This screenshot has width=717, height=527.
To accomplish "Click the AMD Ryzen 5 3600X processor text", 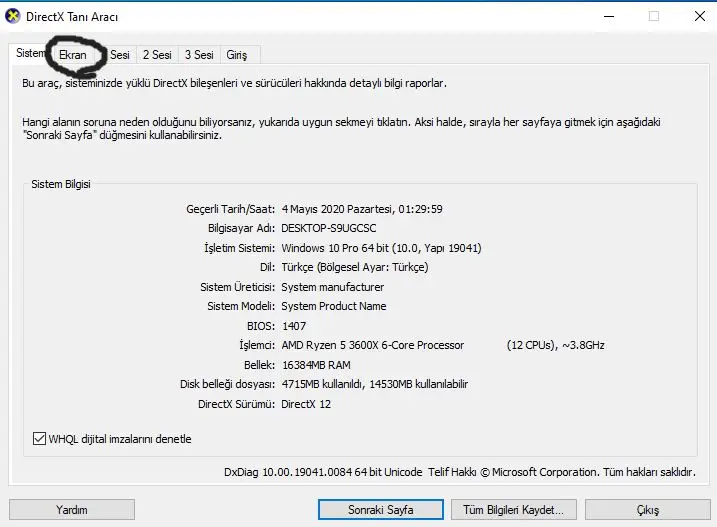I will pos(373,345).
